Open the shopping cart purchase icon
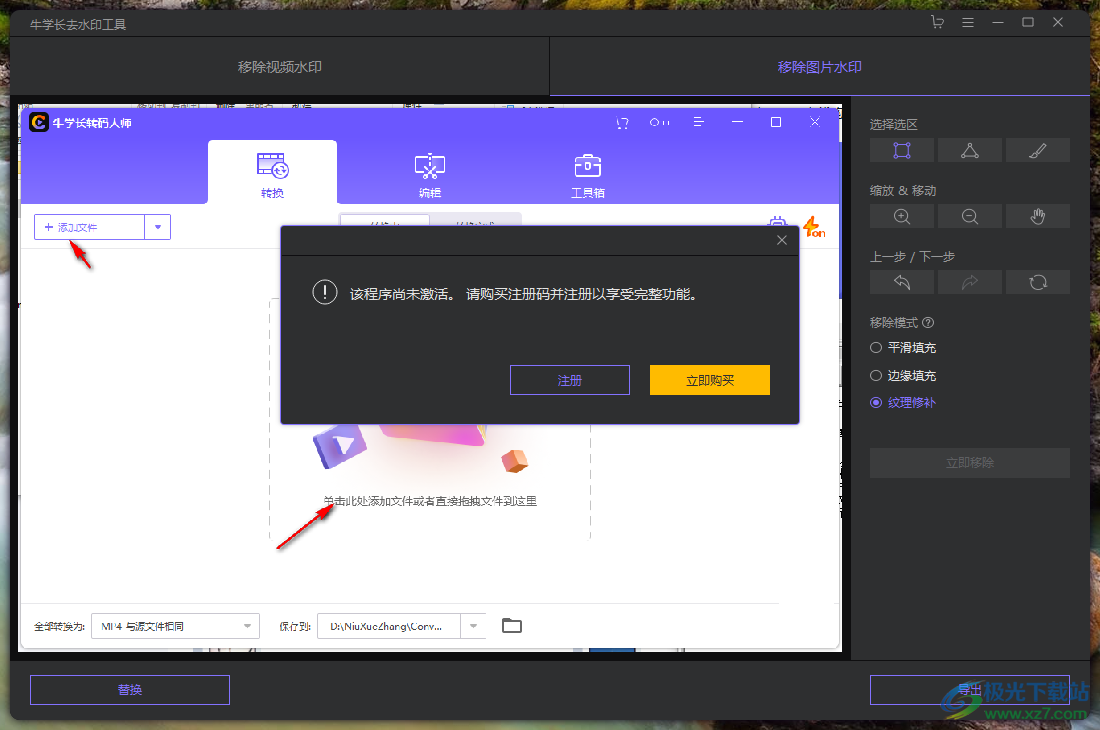 pos(937,22)
